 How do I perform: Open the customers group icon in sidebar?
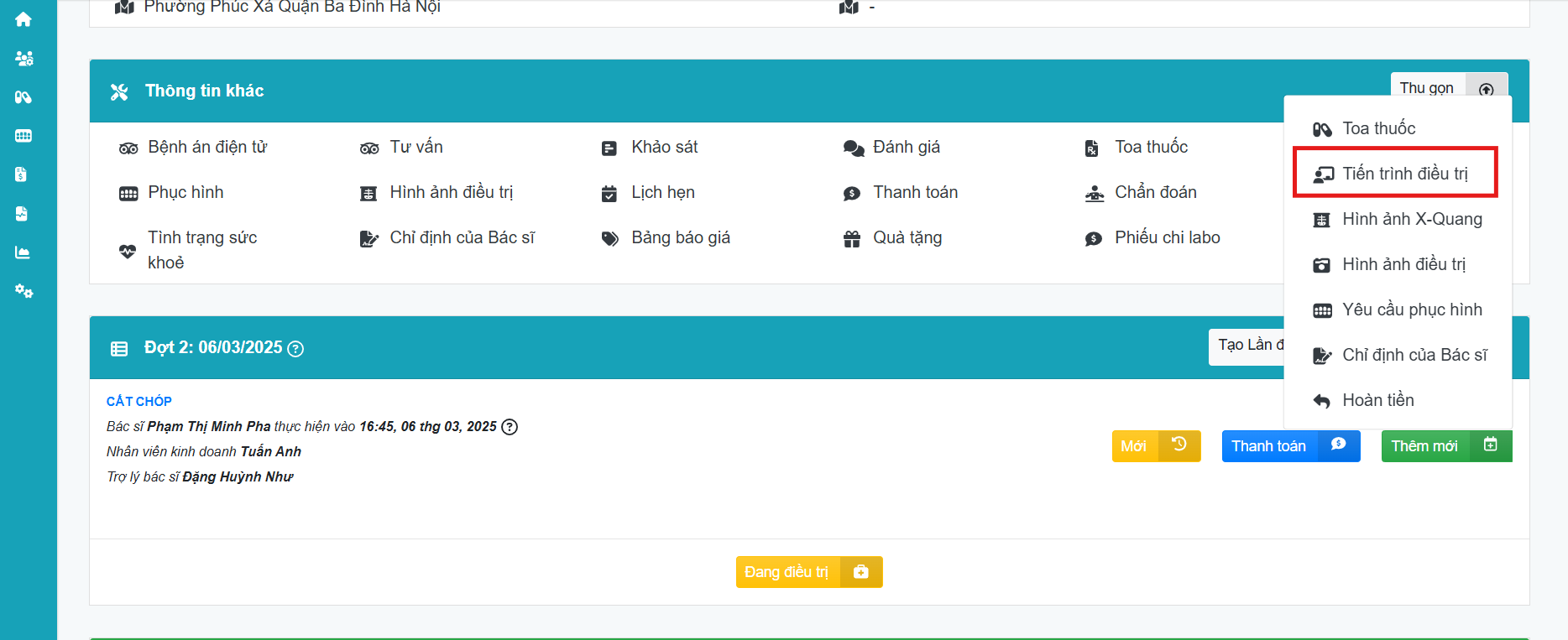tap(24, 58)
